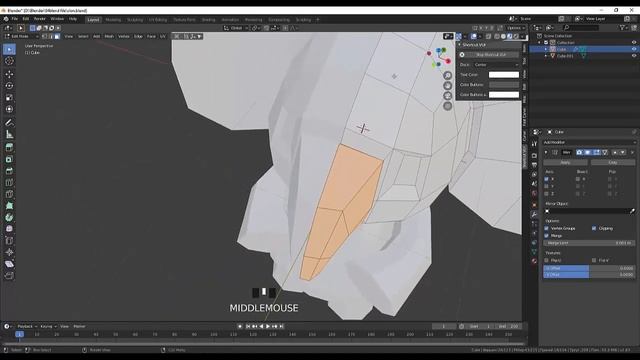
Task: Select the Annotate tool
Action: 9,122
